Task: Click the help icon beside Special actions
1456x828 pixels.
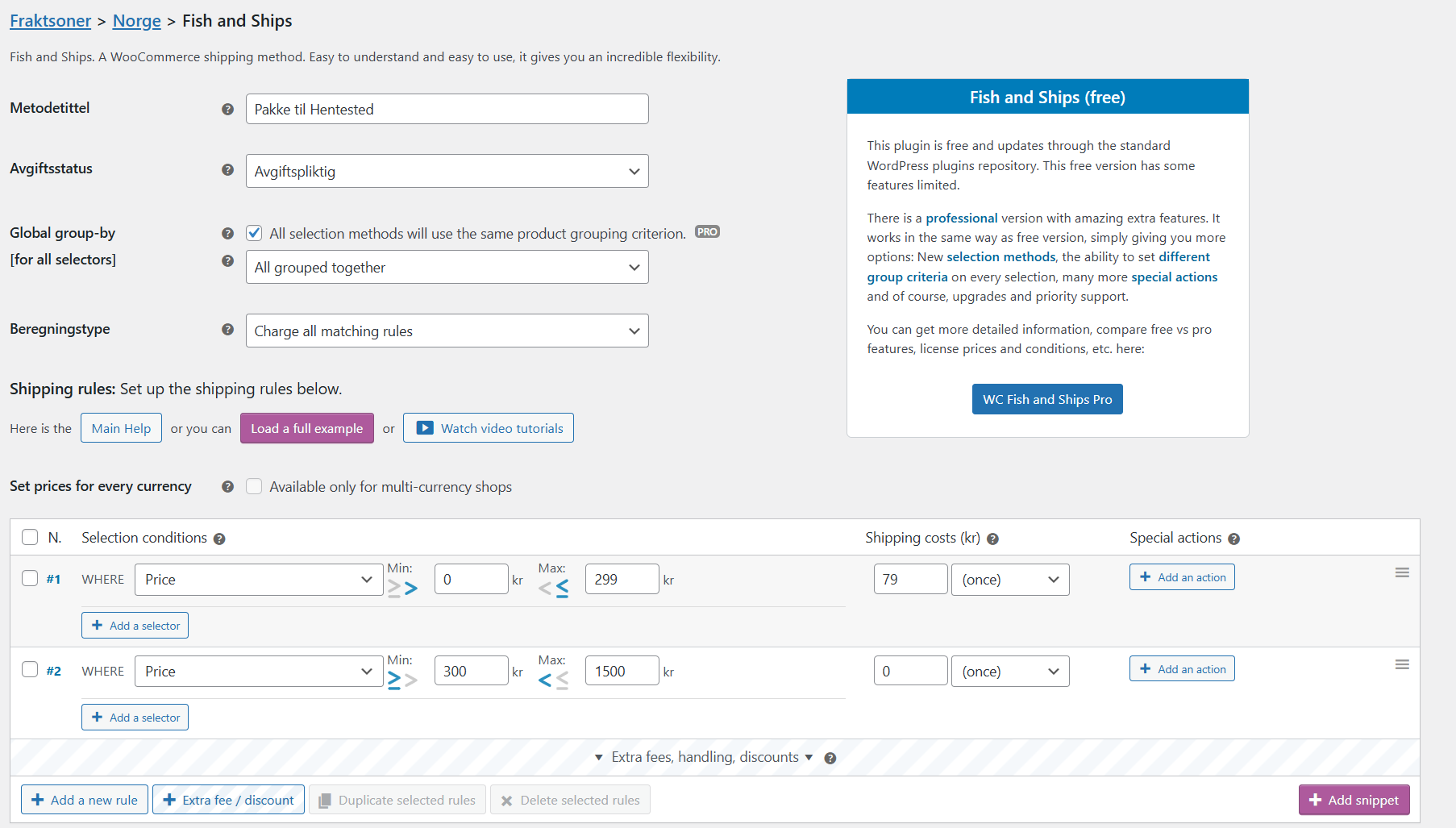Action: point(1233,539)
